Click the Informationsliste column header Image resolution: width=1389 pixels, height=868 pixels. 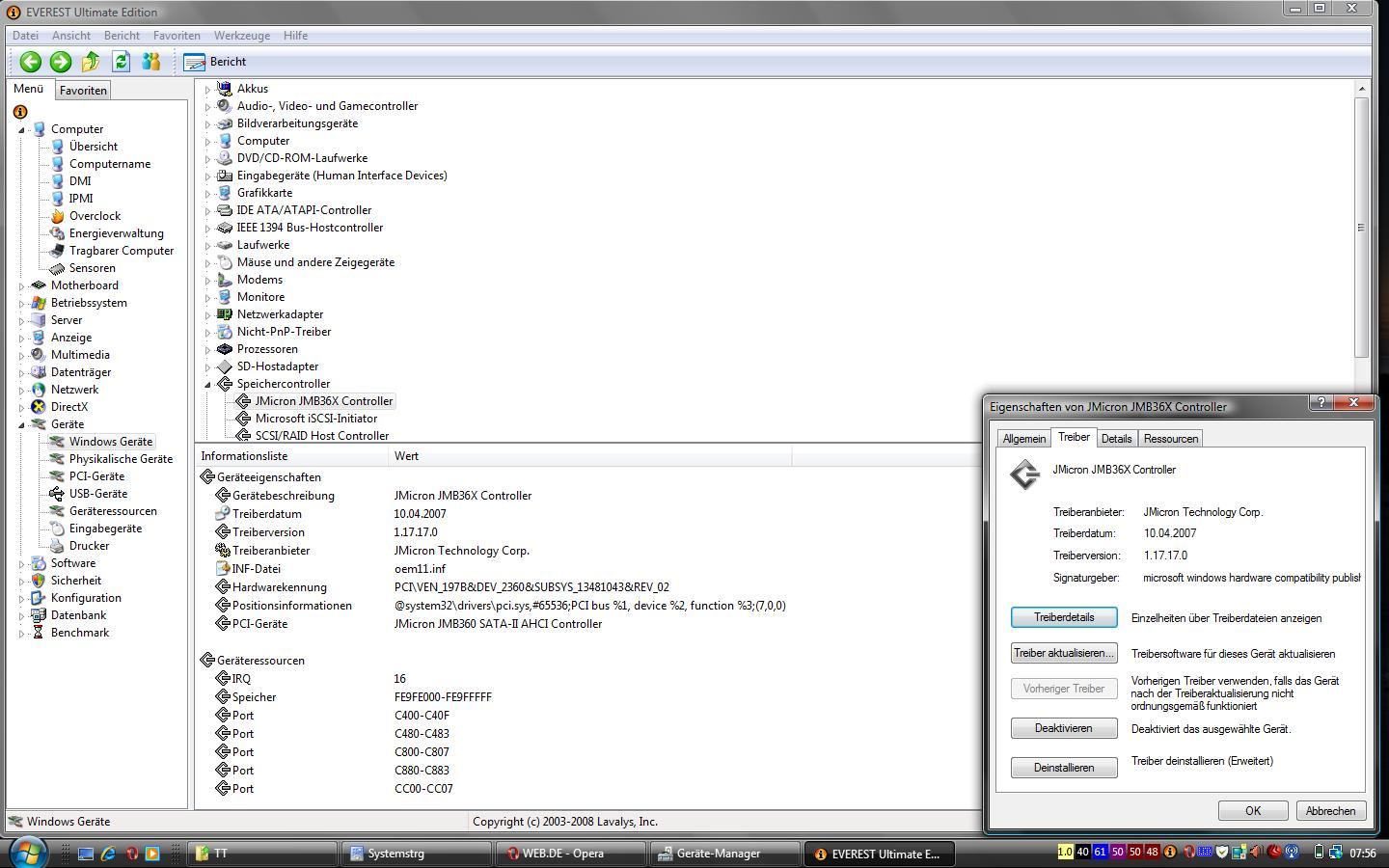tap(291, 456)
